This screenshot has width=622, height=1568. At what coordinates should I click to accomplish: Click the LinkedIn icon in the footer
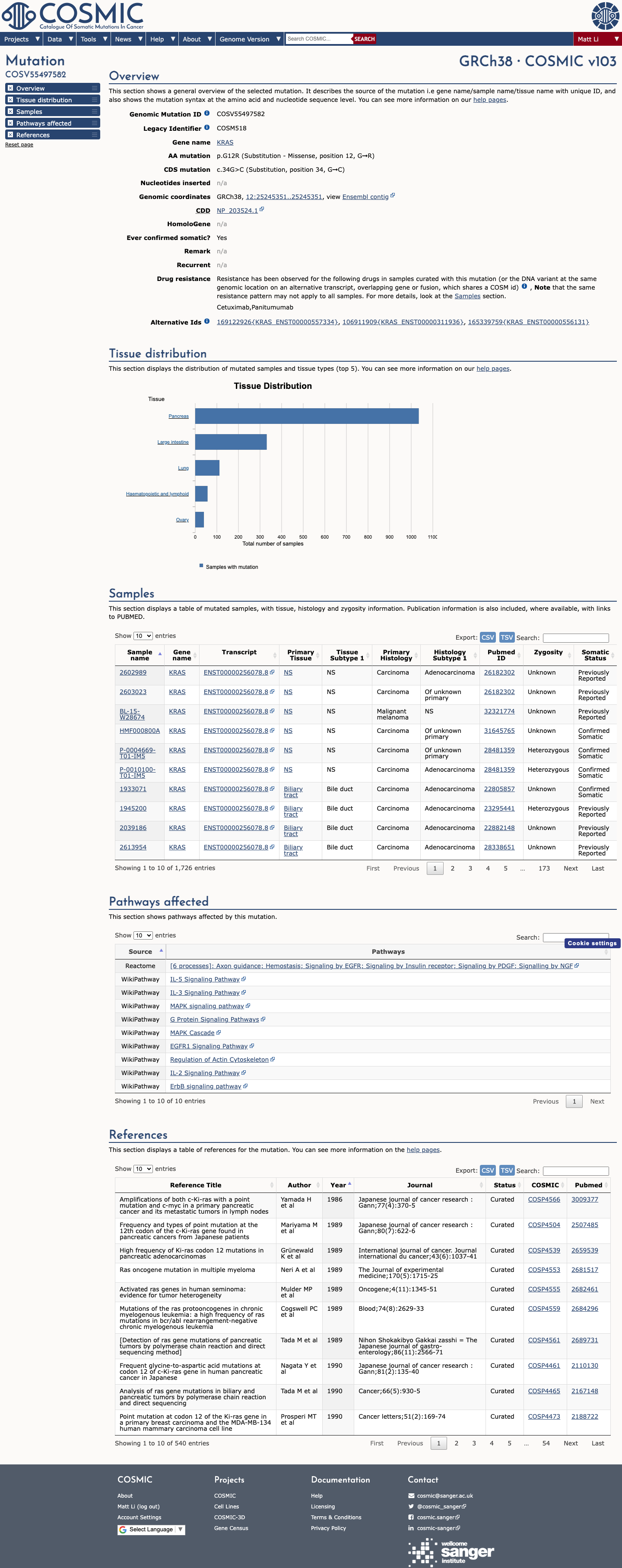click(411, 1528)
